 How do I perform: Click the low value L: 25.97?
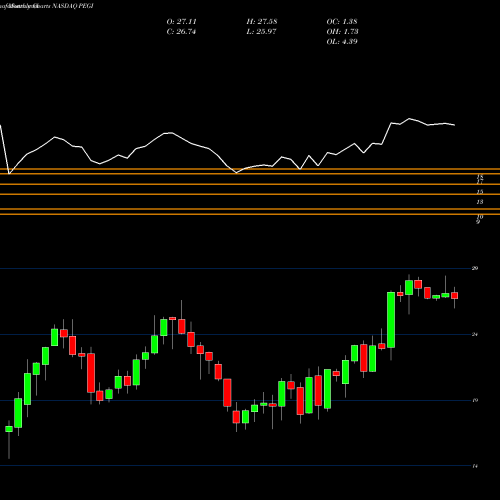pyautogui.click(x=261, y=31)
